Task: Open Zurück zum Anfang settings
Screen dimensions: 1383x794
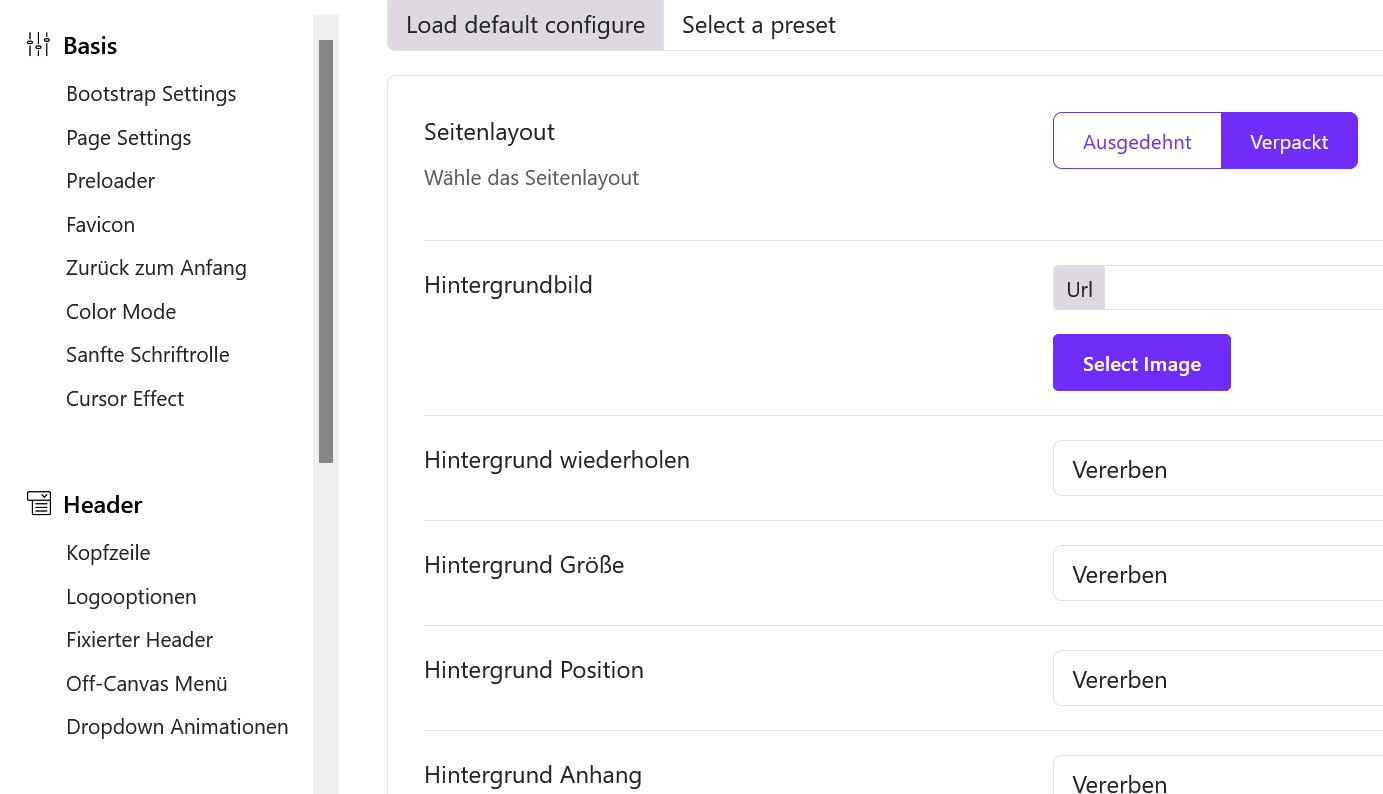Action: [x=156, y=267]
